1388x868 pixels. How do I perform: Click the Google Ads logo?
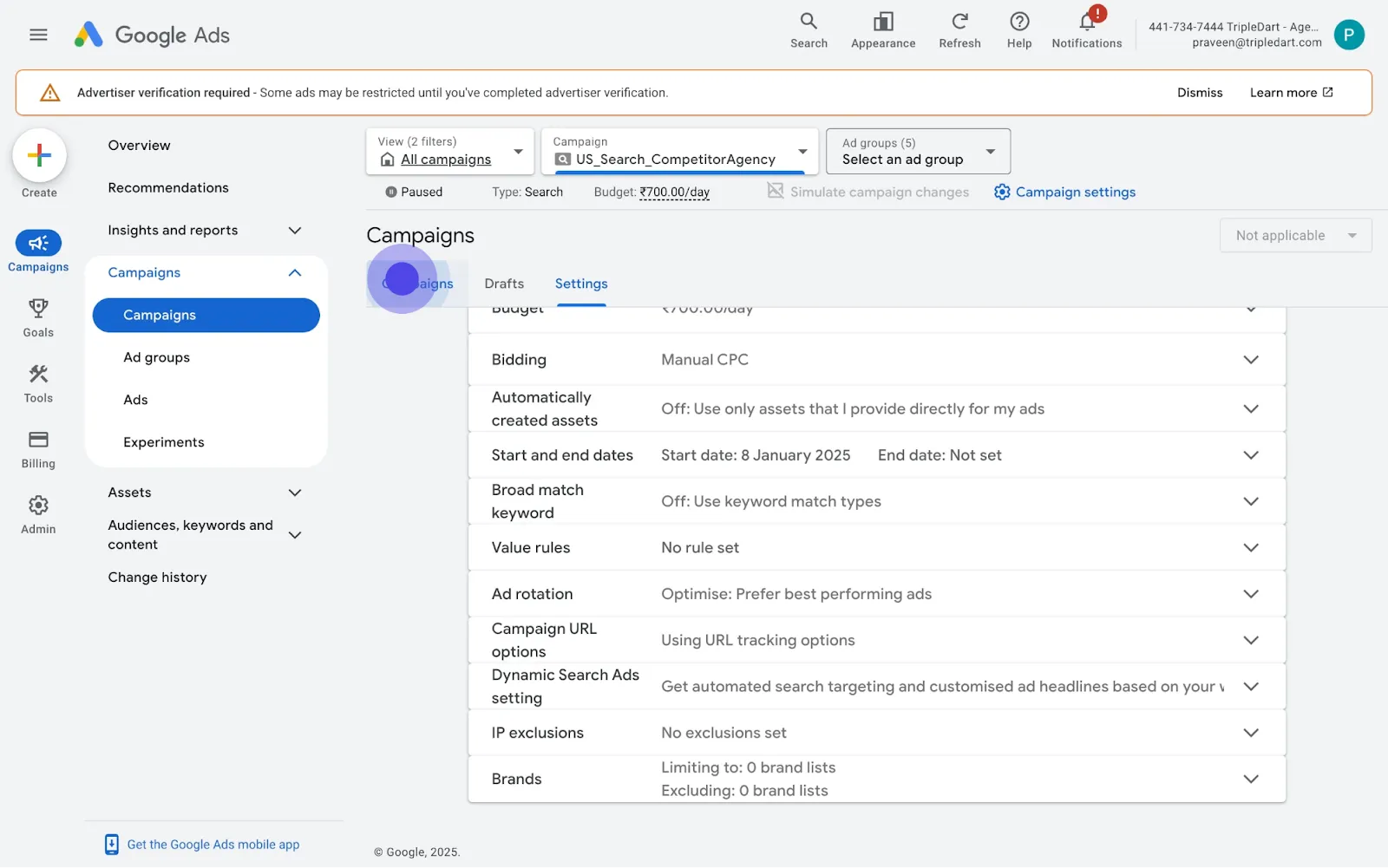(152, 35)
